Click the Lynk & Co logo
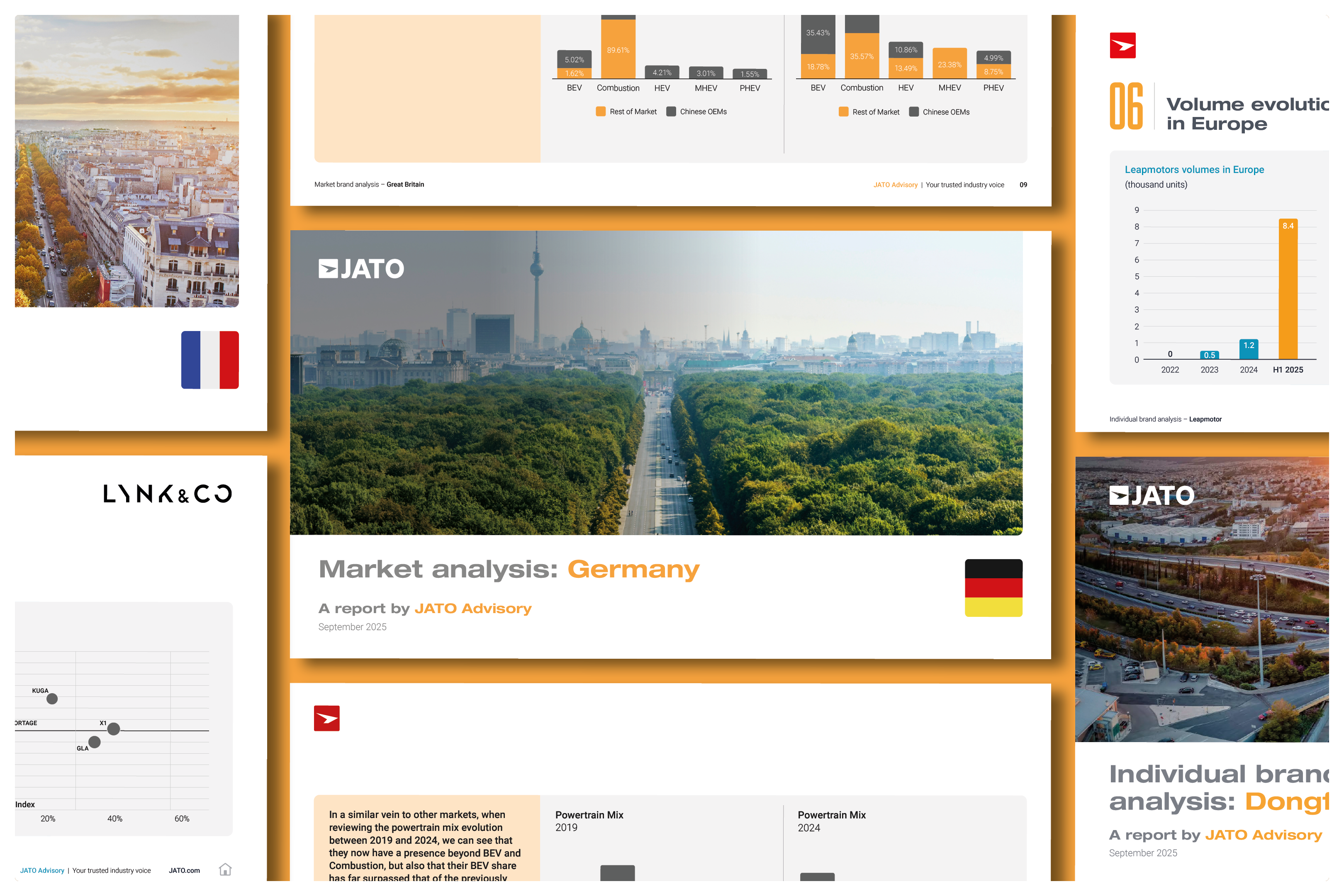Image resolution: width=1344 pixels, height=896 pixels. point(168,494)
